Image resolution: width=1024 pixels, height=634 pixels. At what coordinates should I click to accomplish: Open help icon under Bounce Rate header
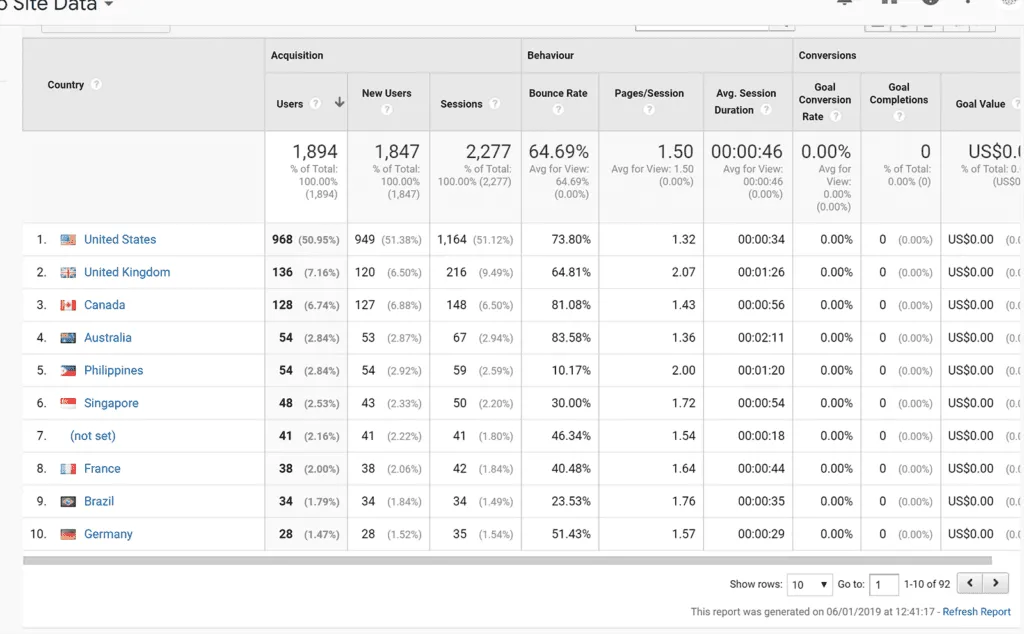558,109
